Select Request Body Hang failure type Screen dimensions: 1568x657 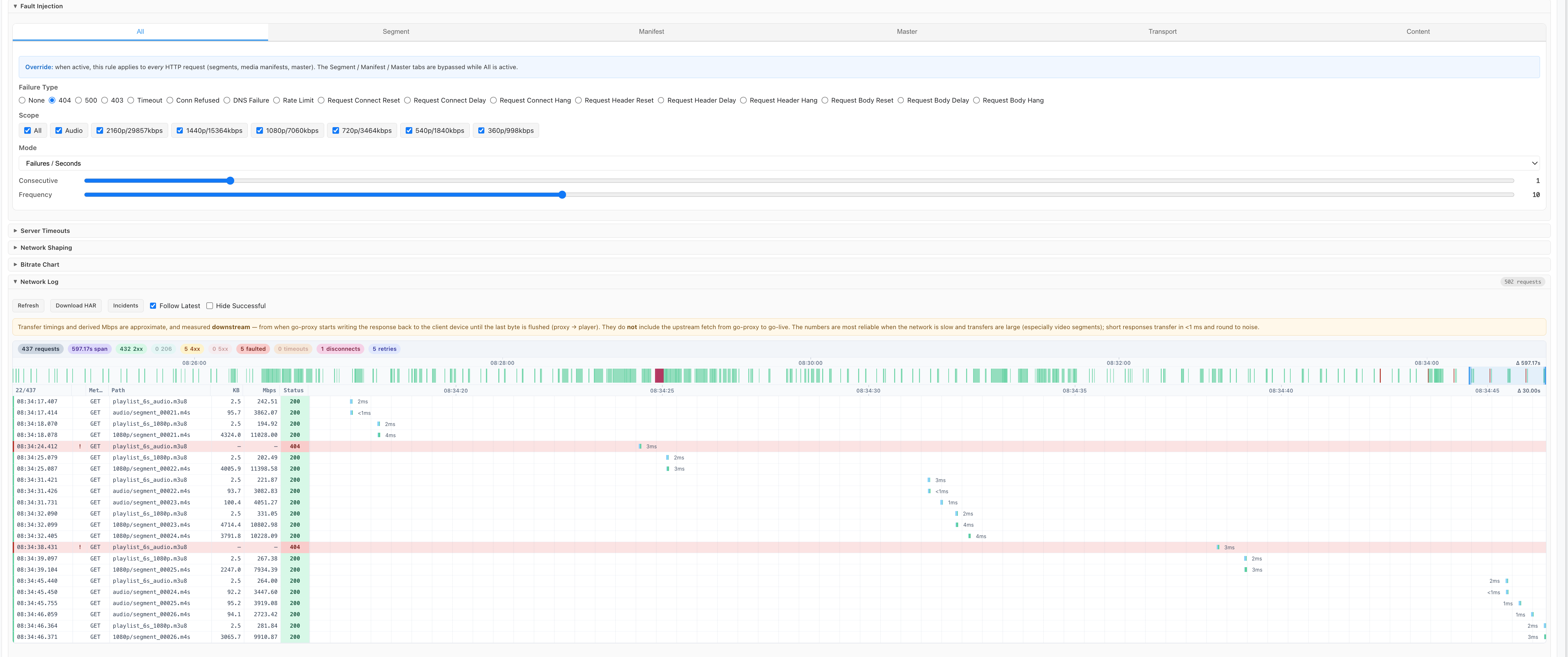pos(976,100)
